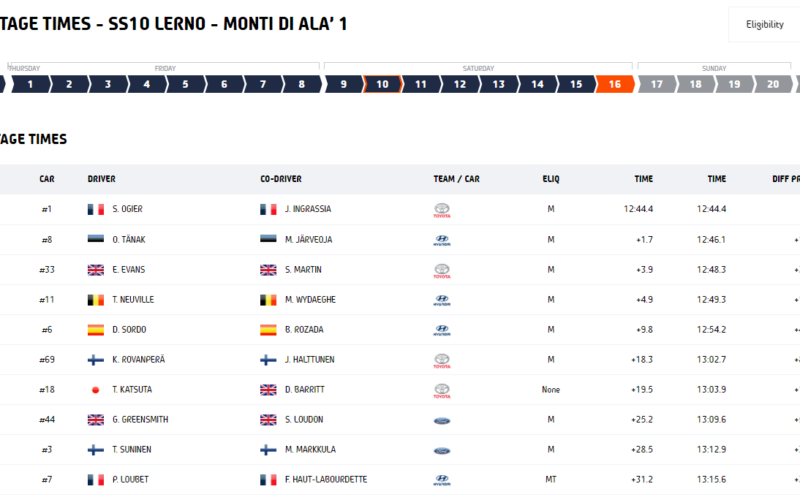Screen dimensions: 800x500
Task: Open the Eligibility filter dropdown
Action: point(764,24)
